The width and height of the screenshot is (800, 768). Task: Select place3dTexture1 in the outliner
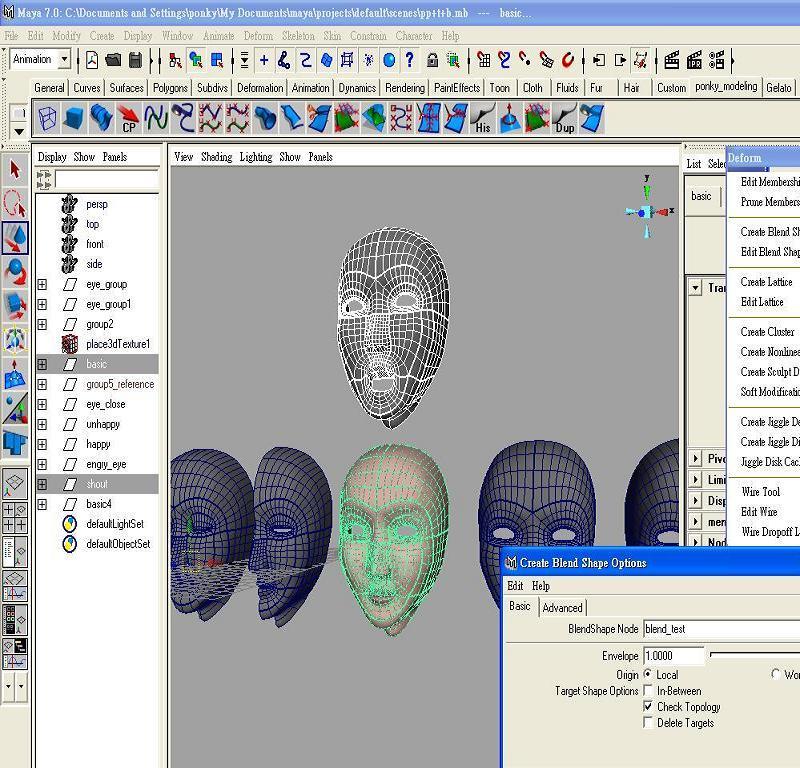[x=118, y=344]
